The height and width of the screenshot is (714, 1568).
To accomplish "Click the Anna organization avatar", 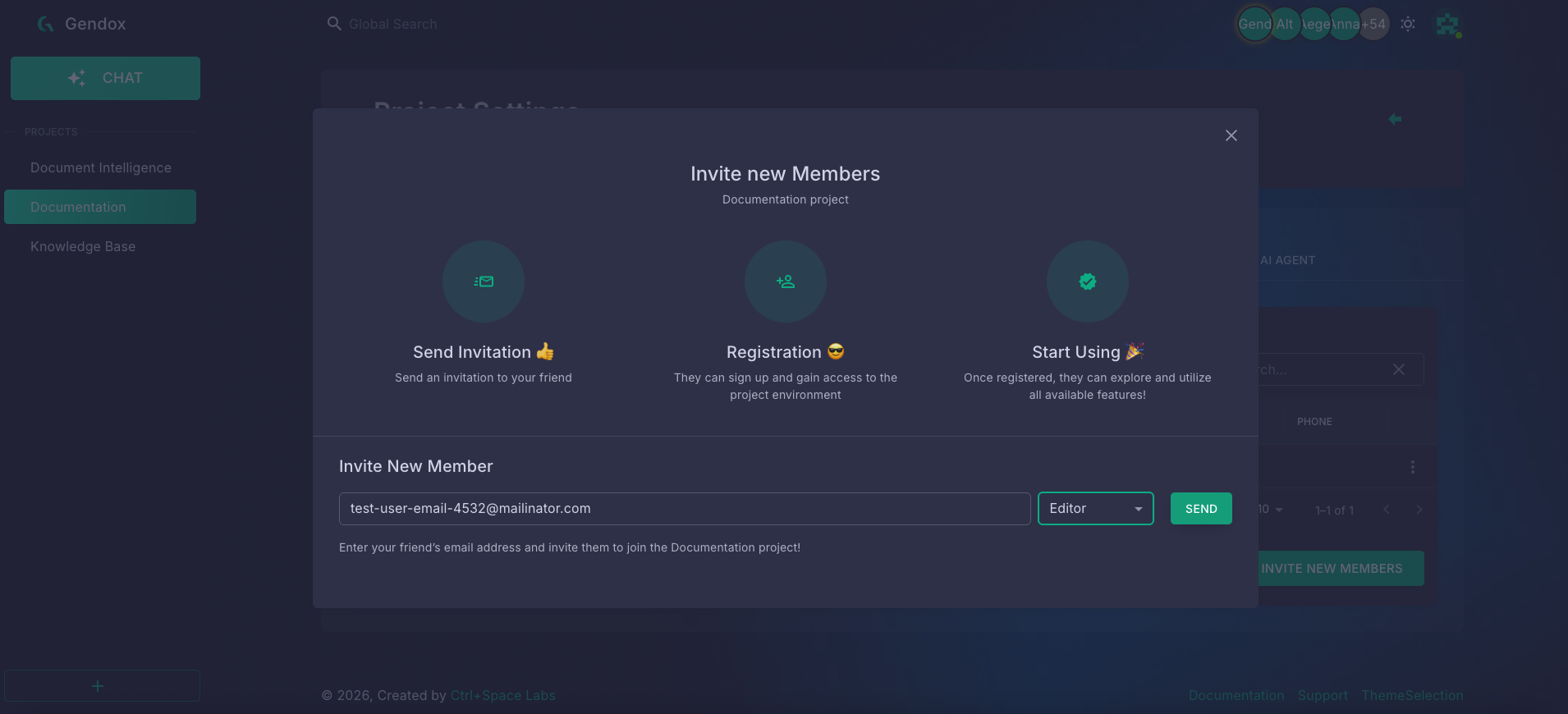I will click(x=1345, y=24).
